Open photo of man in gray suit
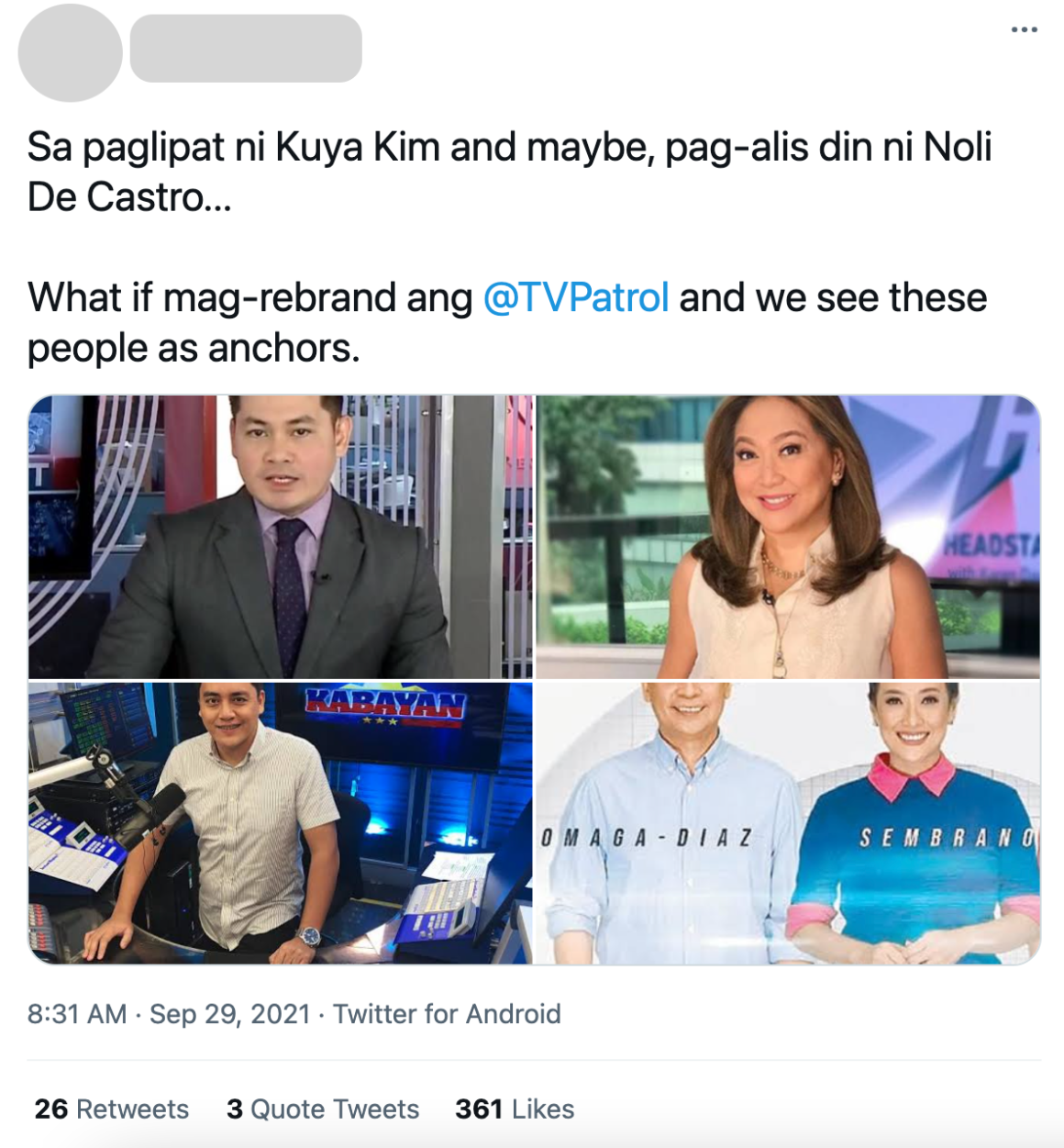This screenshot has width=1064, height=1148. 281,537
